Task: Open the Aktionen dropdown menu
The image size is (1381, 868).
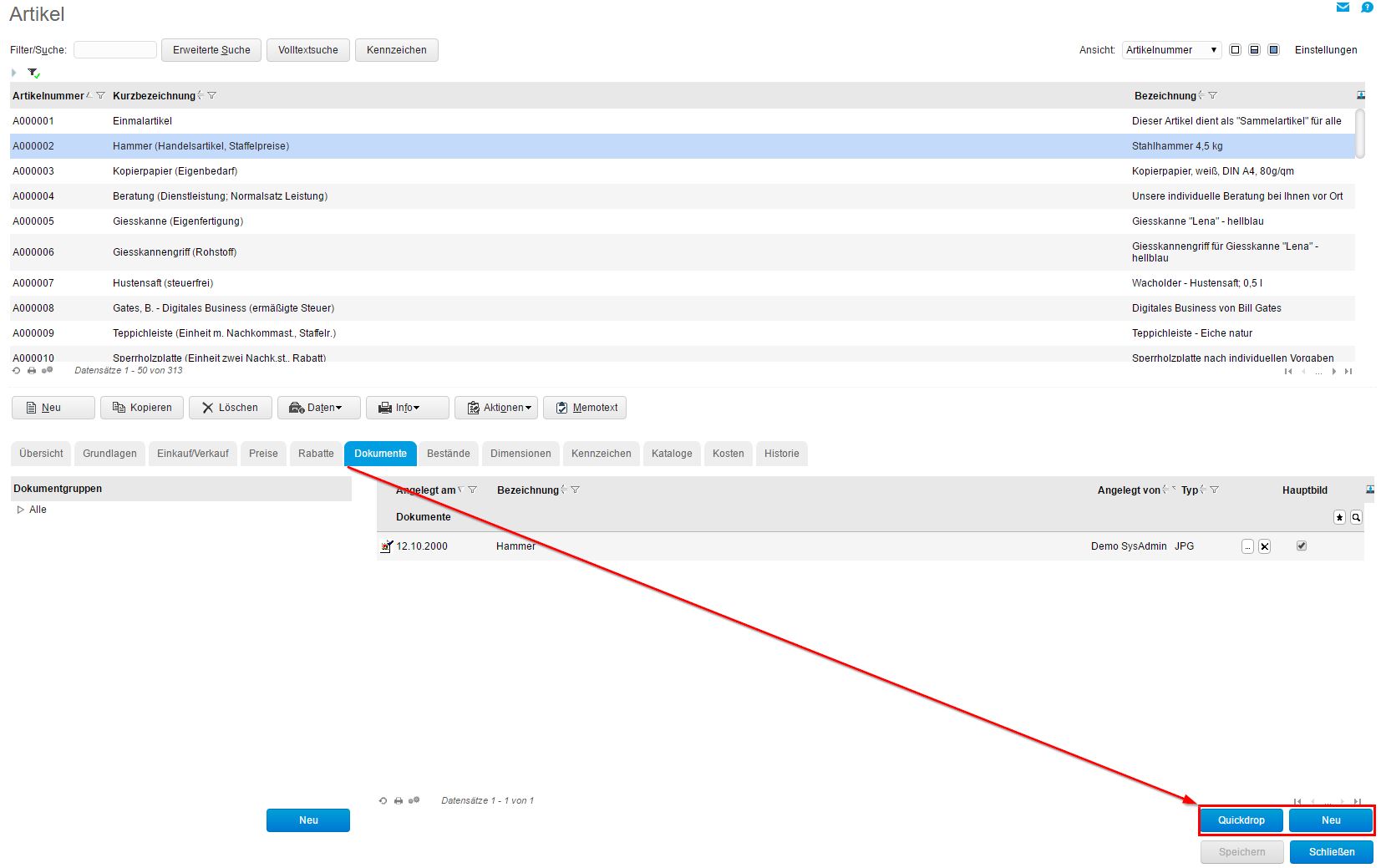Action: [496, 408]
